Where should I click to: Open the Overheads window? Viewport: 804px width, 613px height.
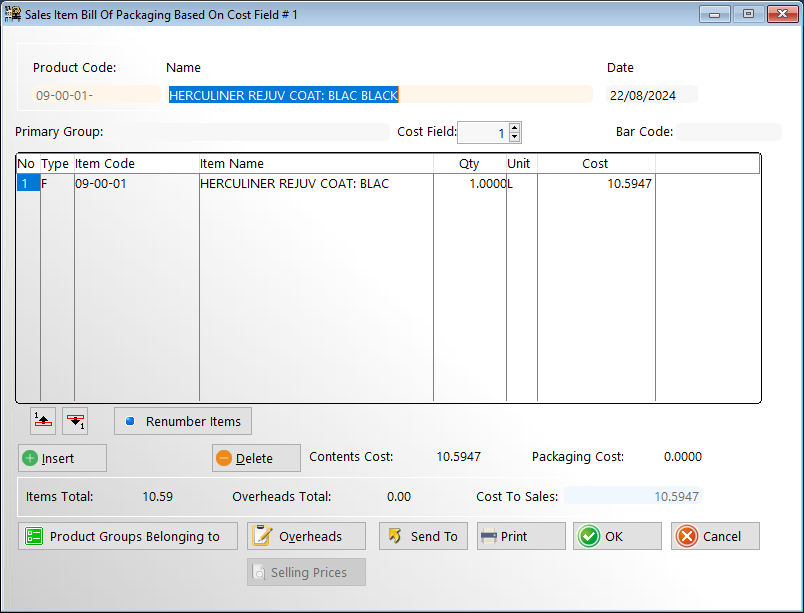point(306,537)
